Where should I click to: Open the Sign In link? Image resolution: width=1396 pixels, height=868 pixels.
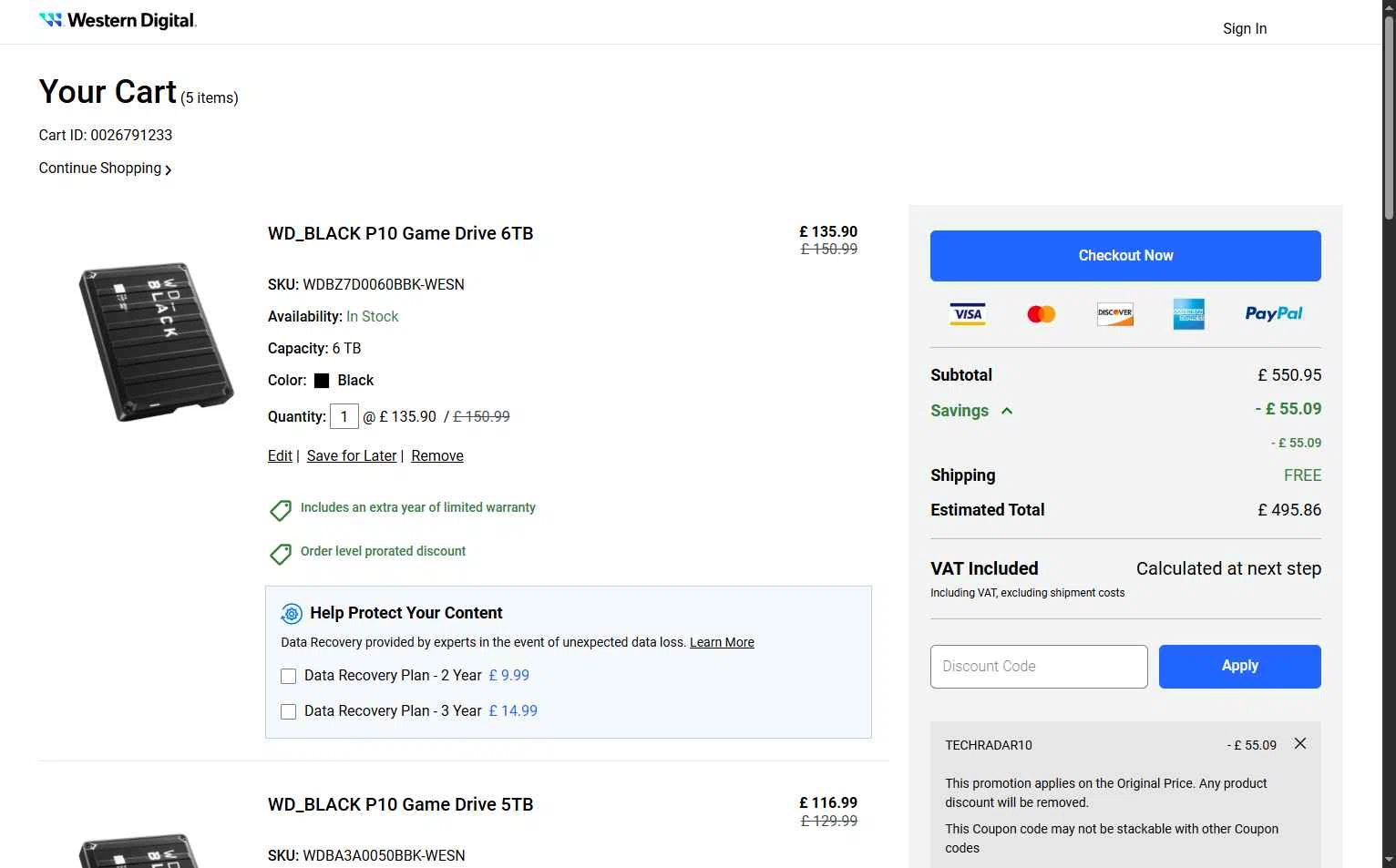coord(1244,28)
